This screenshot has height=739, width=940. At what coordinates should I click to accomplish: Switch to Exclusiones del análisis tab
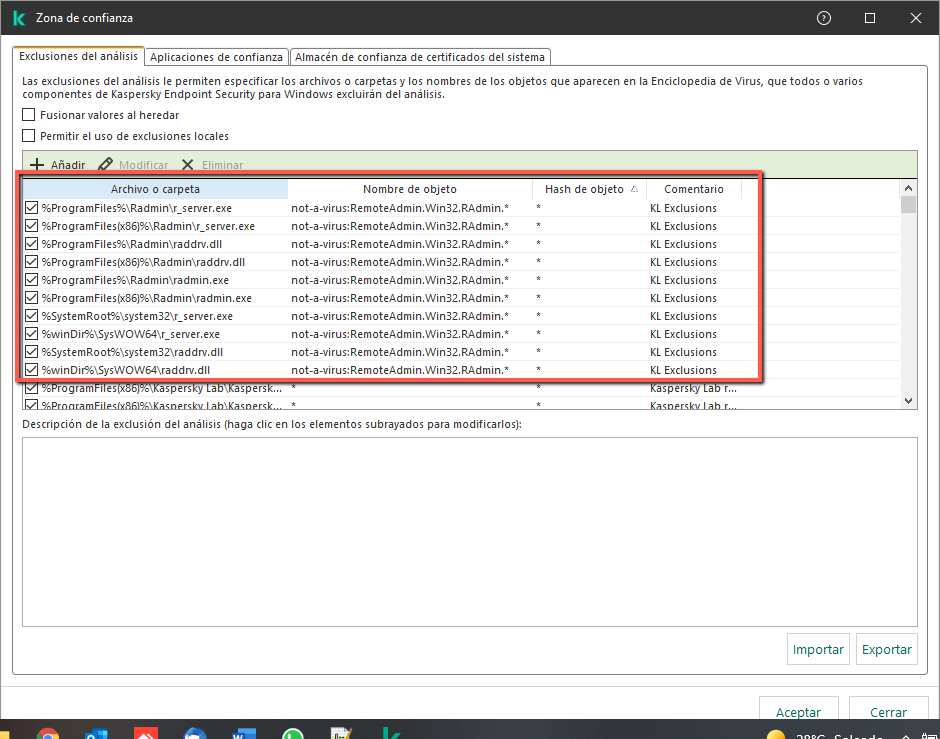coord(79,56)
